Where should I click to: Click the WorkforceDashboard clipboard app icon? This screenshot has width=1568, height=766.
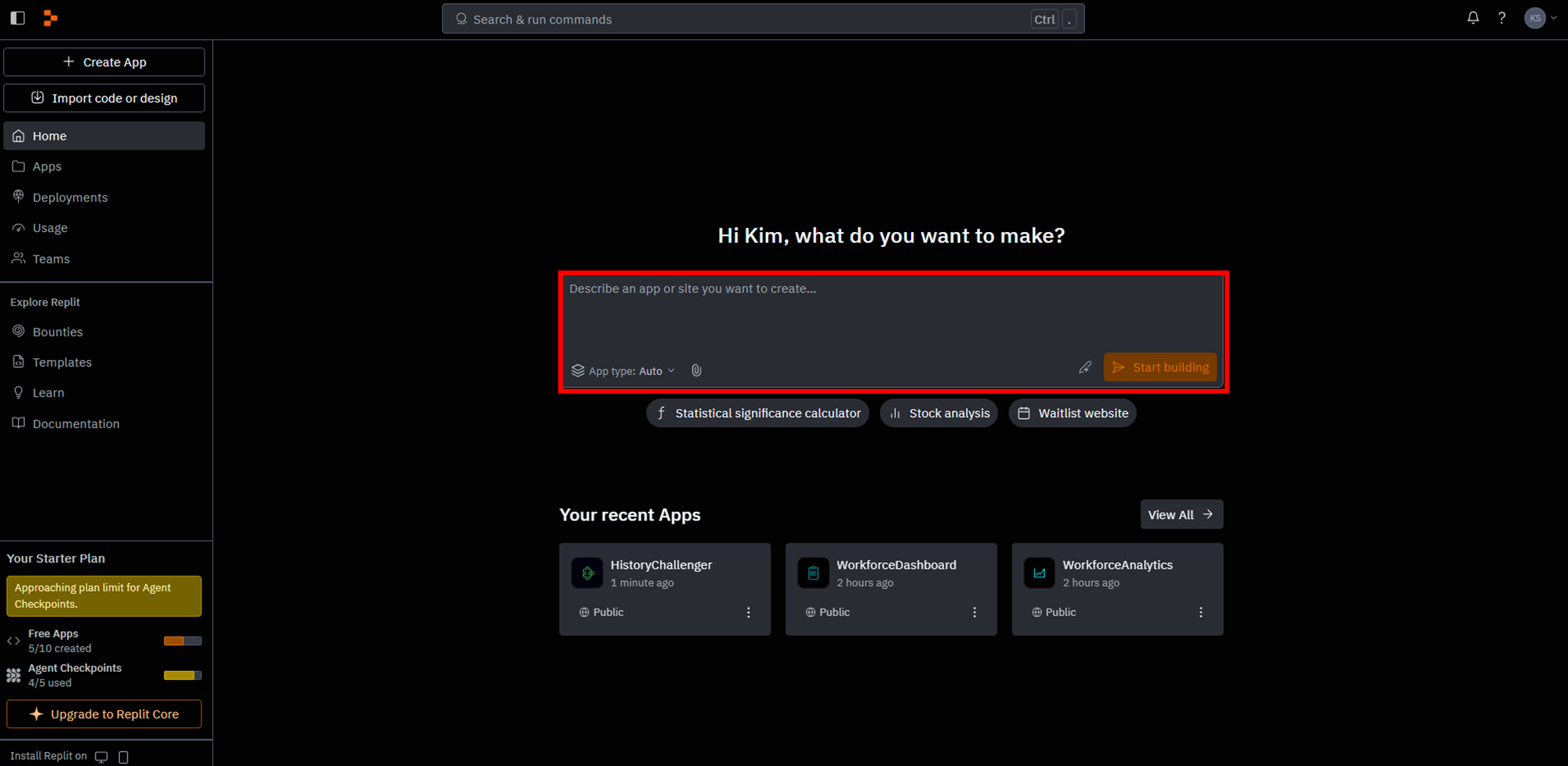[x=813, y=573]
